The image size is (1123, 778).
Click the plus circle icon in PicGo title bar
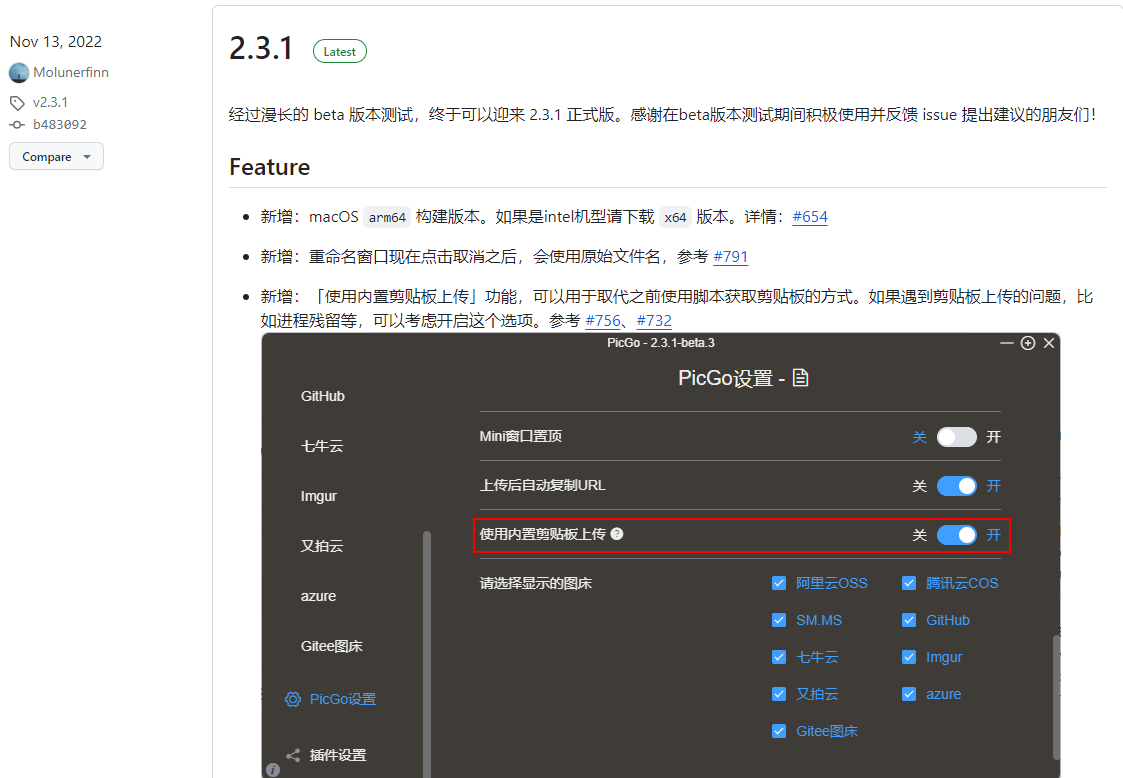(1028, 343)
